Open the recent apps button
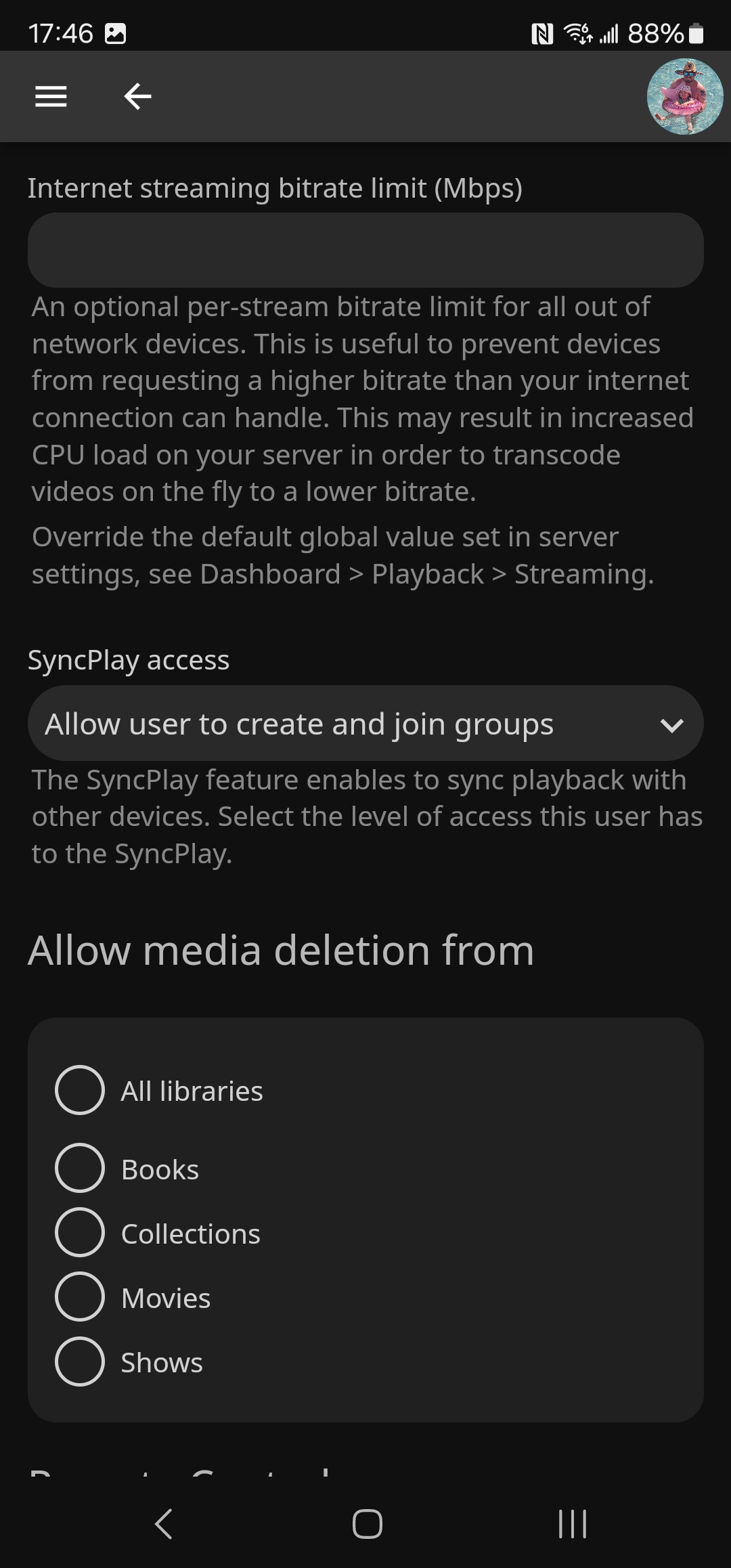This screenshot has width=731, height=1568. 572,1524
